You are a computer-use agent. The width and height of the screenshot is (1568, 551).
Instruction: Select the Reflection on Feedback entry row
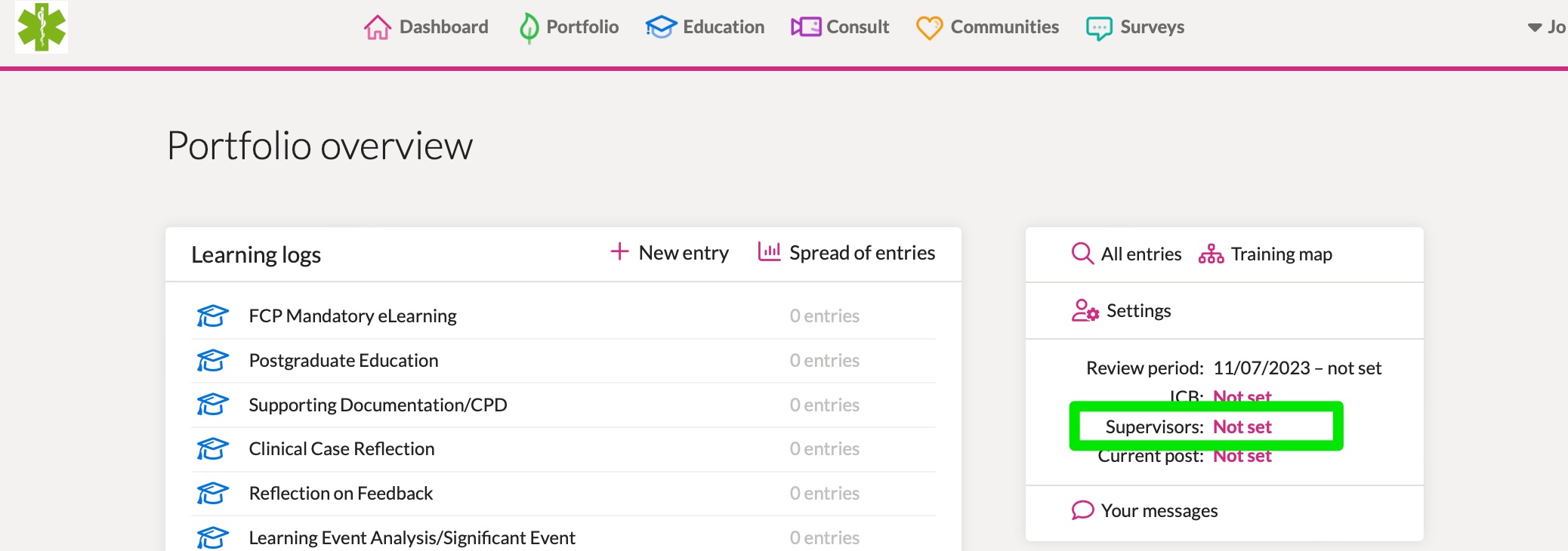(341, 493)
